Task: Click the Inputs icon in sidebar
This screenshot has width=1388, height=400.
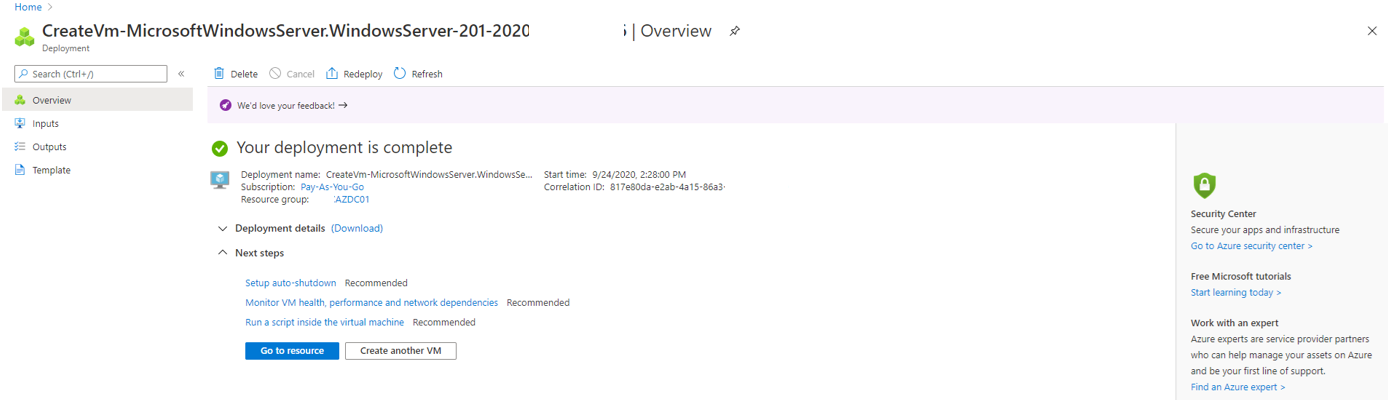Action: tap(20, 123)
